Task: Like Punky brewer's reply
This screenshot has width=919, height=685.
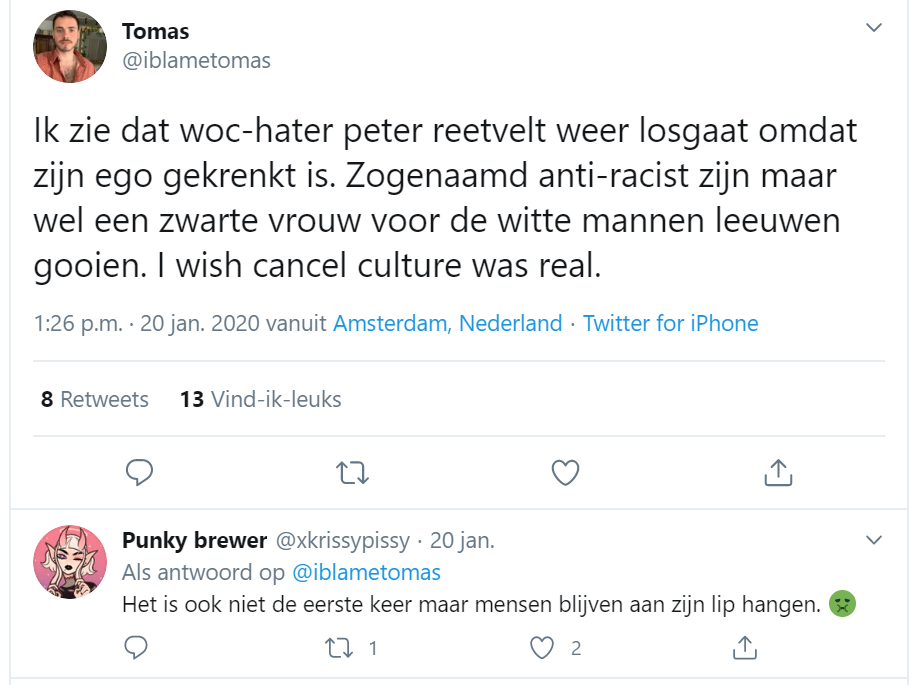Action: click(542, 648)
